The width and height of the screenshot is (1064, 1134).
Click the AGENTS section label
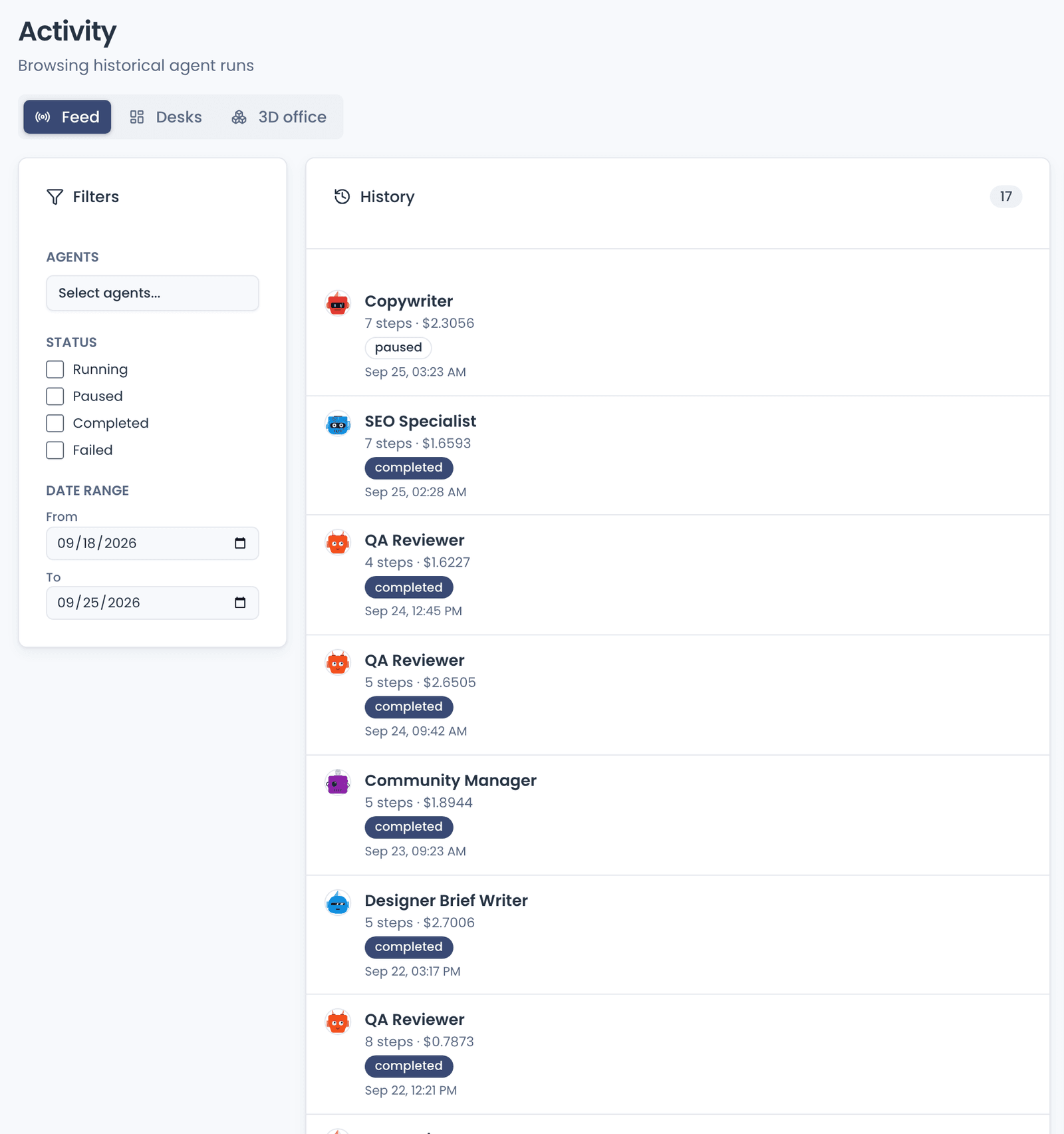click(x=72, y=257)
